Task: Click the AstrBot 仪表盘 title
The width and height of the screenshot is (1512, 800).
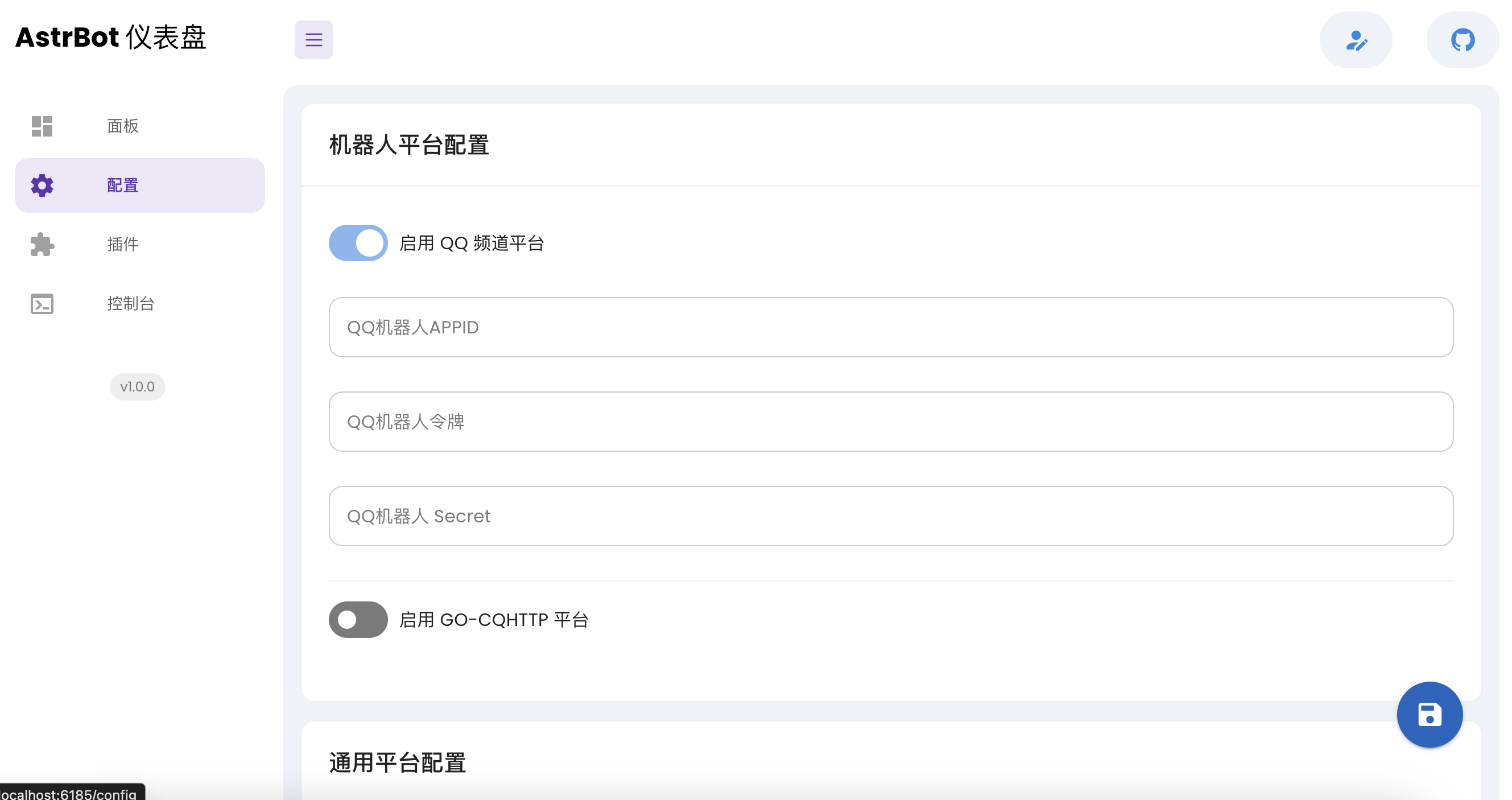Action: [110, 38]
